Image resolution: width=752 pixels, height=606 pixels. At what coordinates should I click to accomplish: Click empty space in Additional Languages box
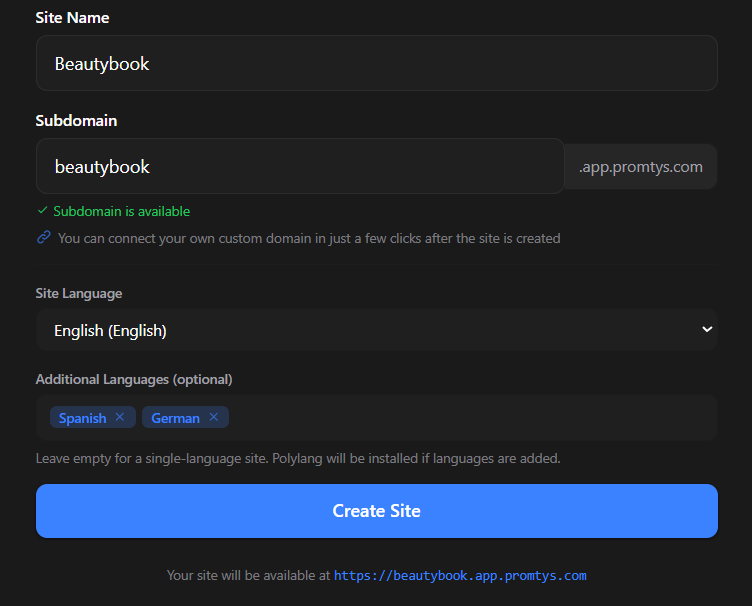pos(470,418)
